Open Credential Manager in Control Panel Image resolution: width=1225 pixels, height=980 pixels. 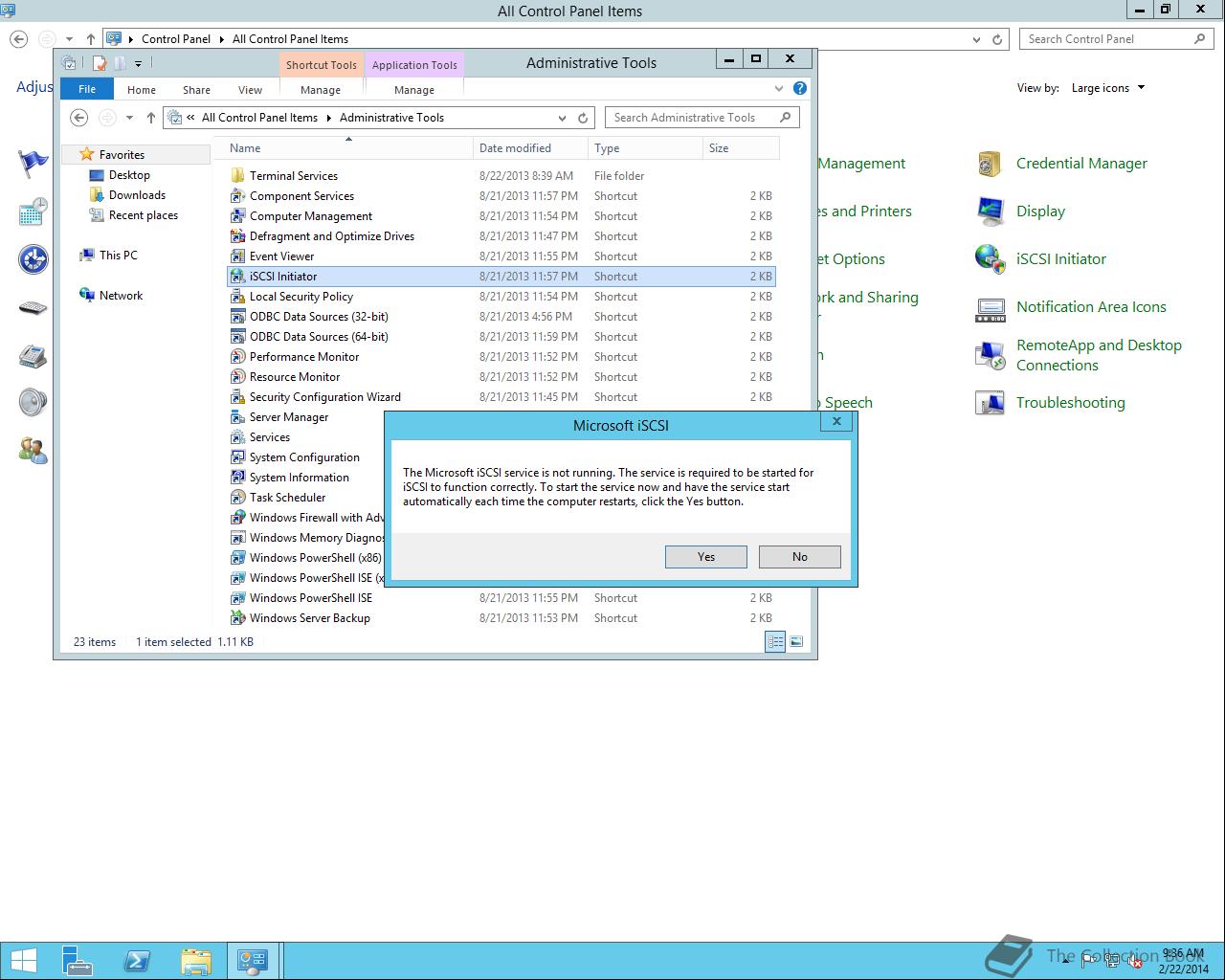[x=1081, y=163]
